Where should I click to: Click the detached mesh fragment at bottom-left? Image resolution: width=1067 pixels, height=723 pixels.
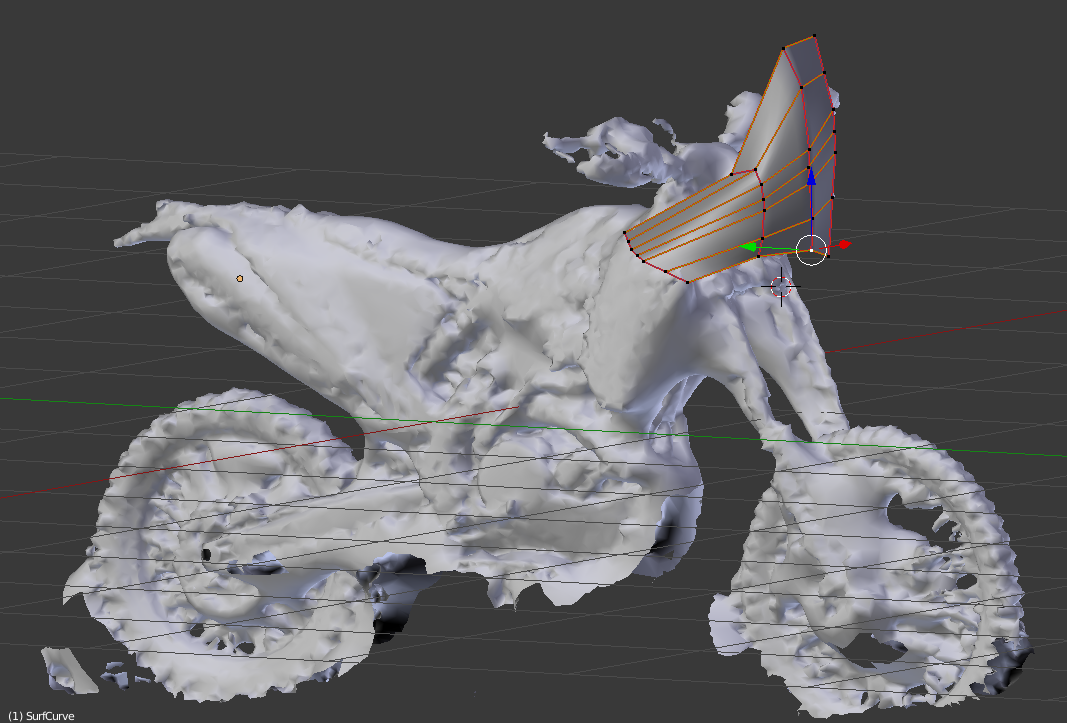(x=70, y=668)
